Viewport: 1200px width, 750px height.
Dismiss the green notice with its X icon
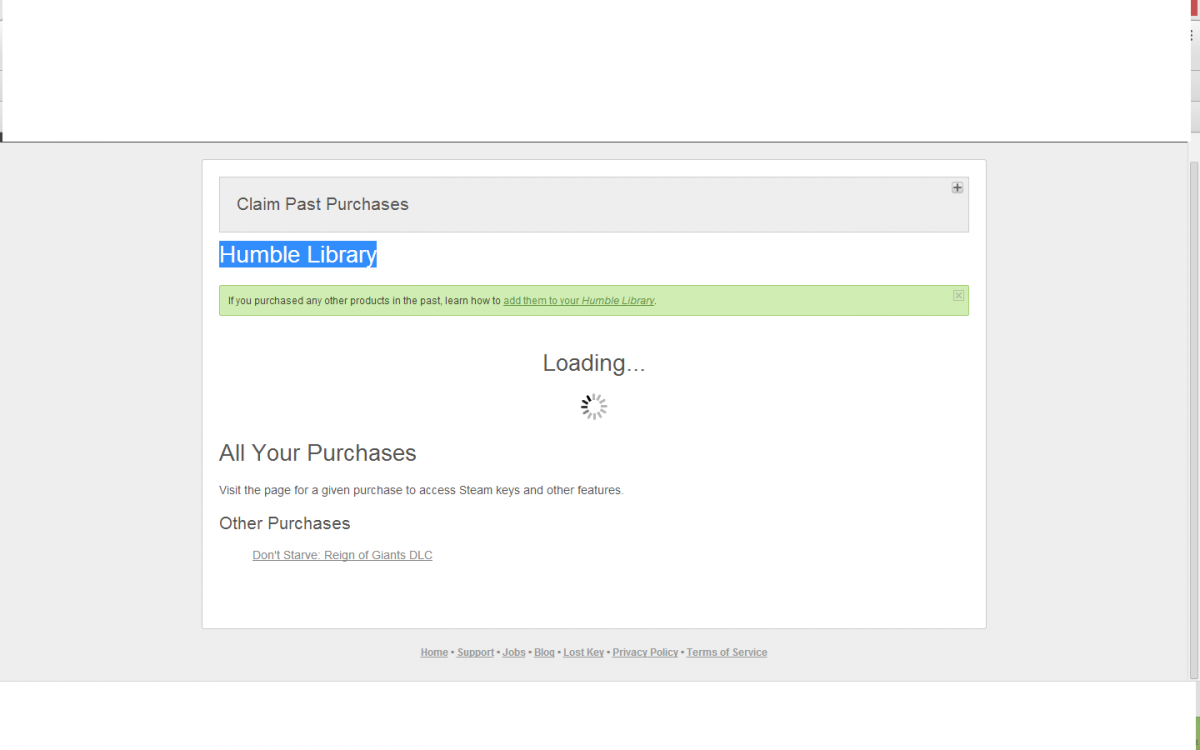958,295
